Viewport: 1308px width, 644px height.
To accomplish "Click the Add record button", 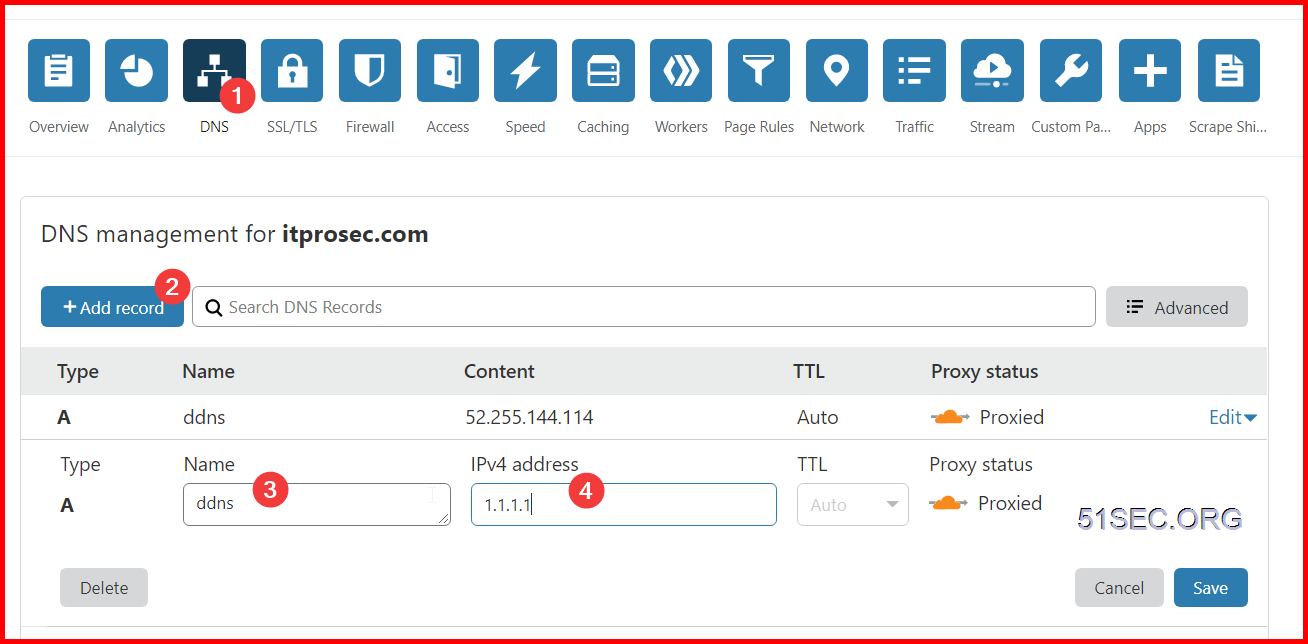I will coord(112,307).
